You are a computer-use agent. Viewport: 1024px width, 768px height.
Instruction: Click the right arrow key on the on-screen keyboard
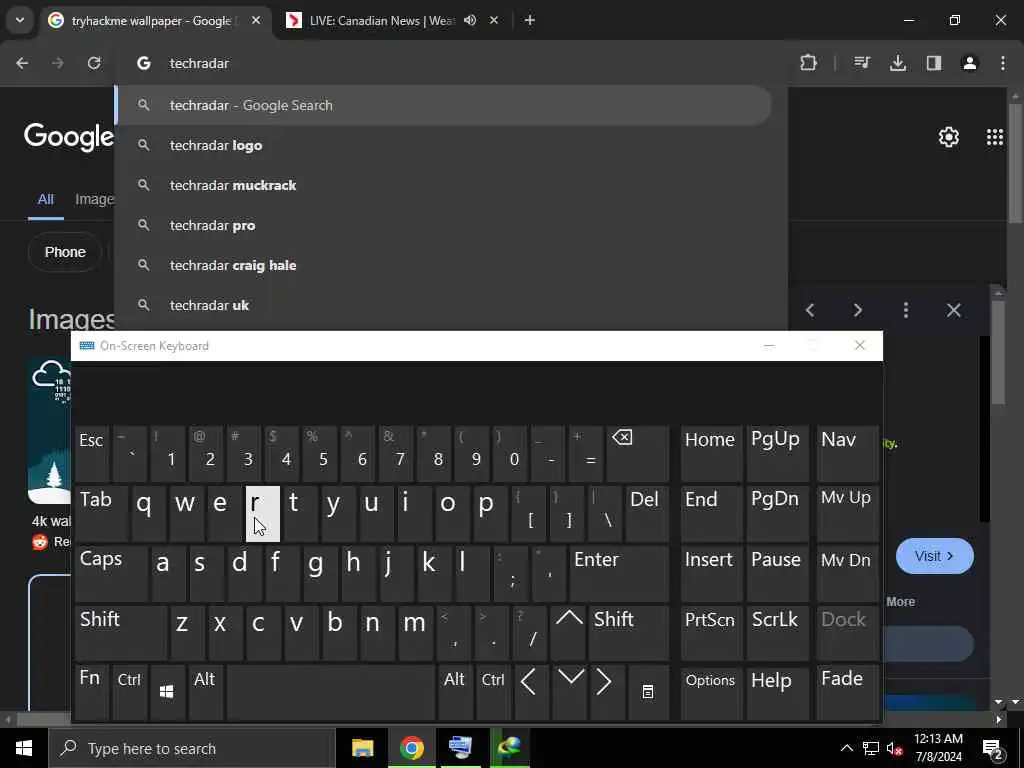click(606, 692)
